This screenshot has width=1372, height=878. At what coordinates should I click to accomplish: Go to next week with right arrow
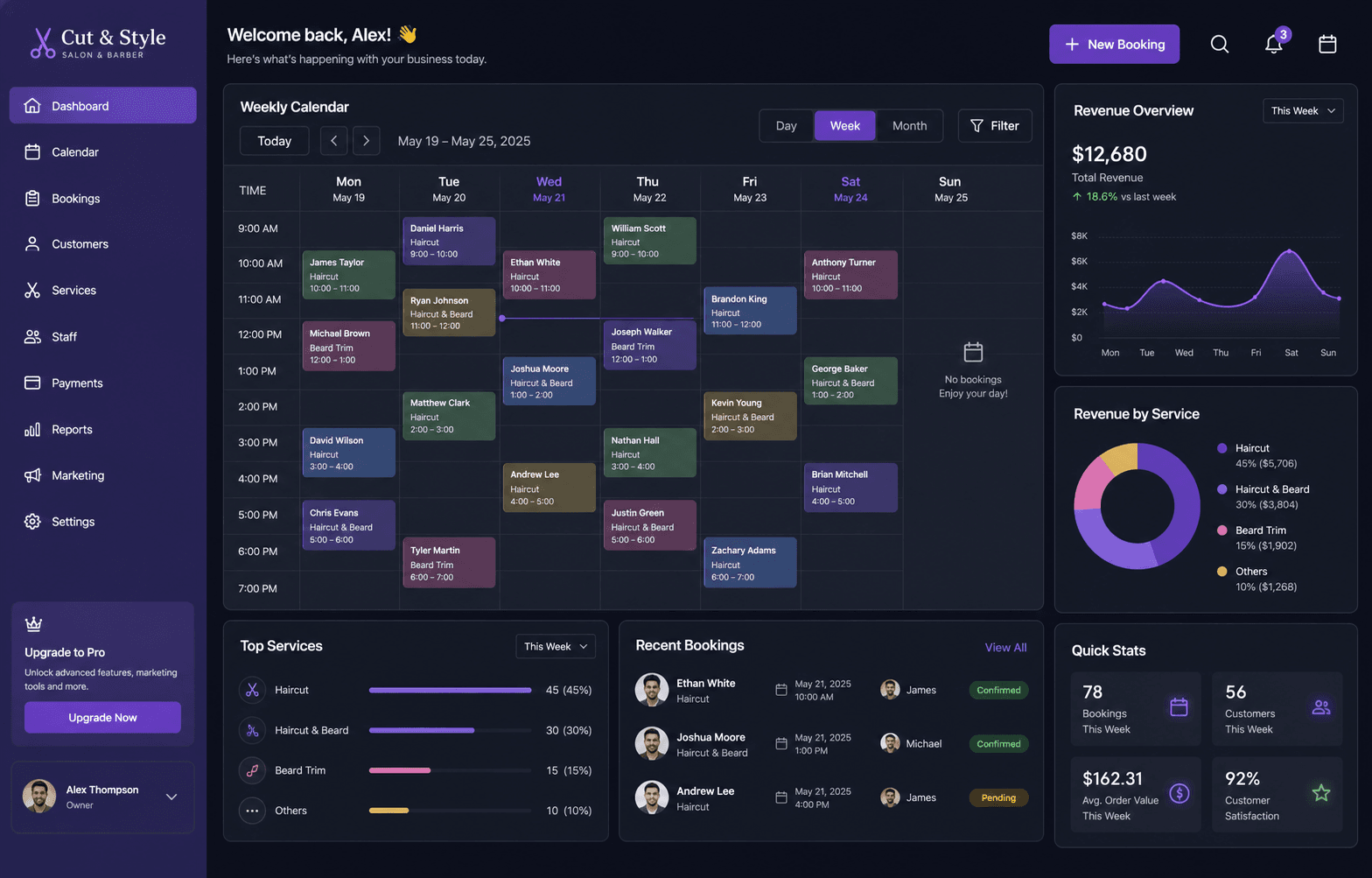pos(366,141)
